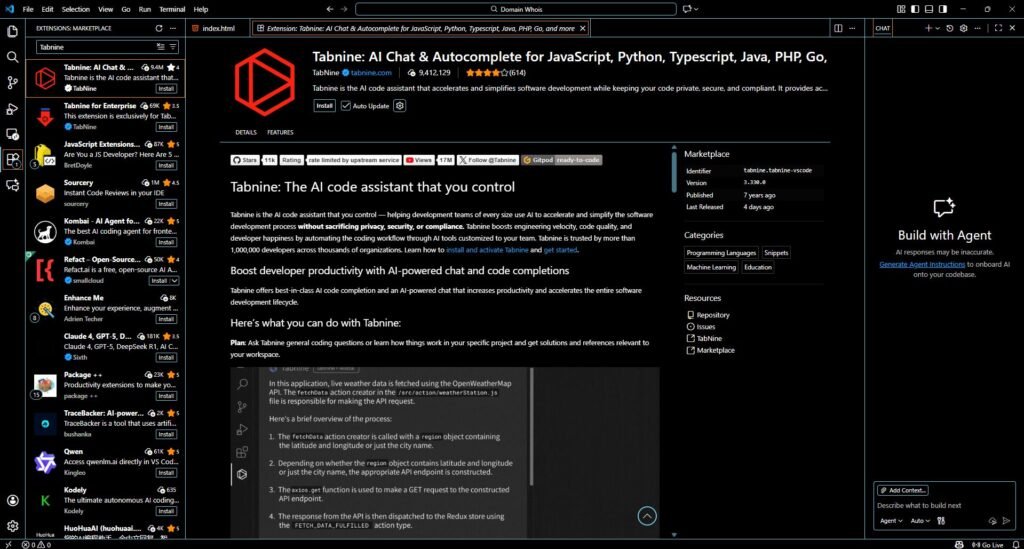Open the Agent mode dropdown
Viewport: 1024px width, 549px height.
890,521
